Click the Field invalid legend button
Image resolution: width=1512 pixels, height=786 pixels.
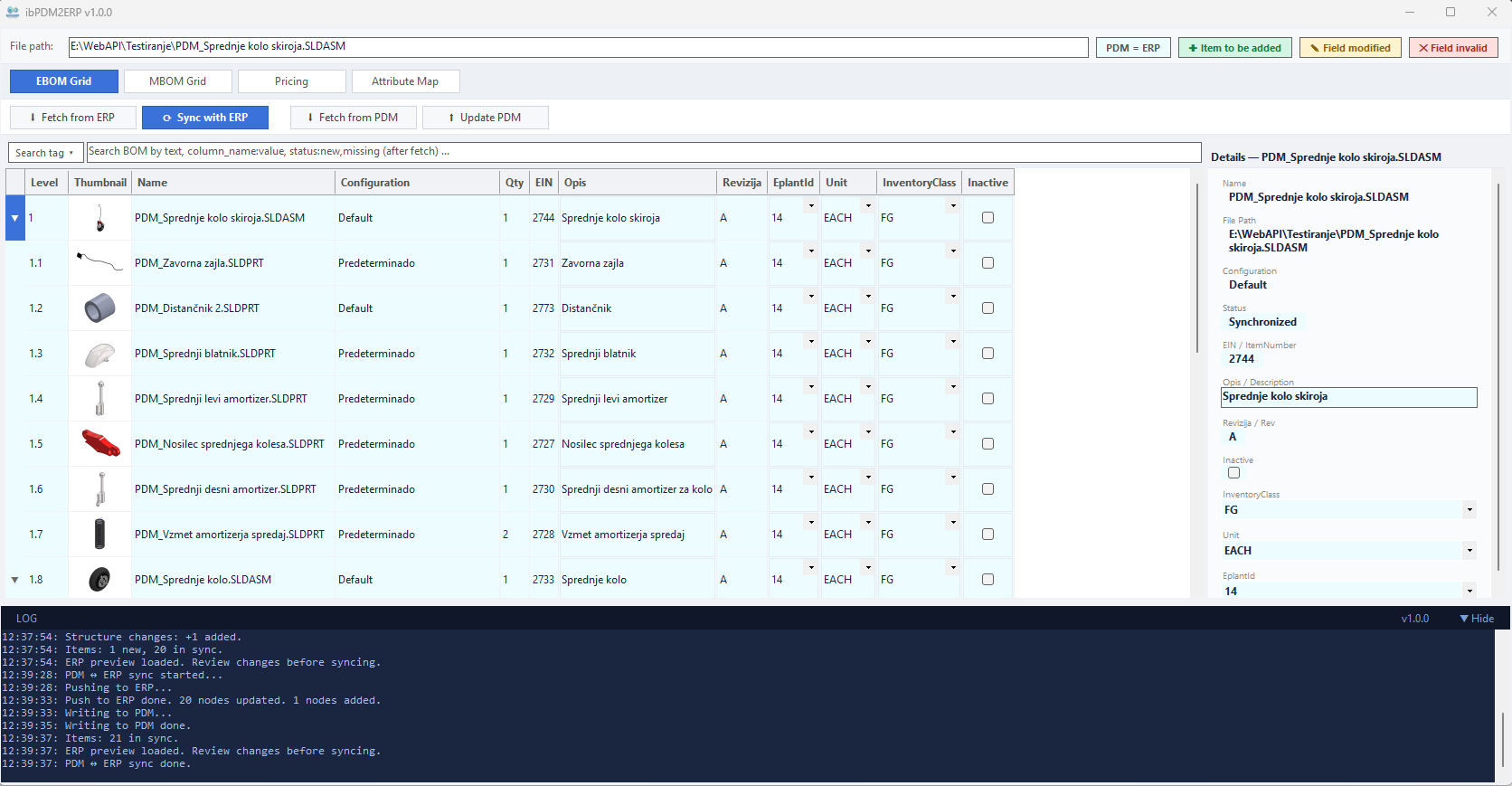click(1453, 48)
